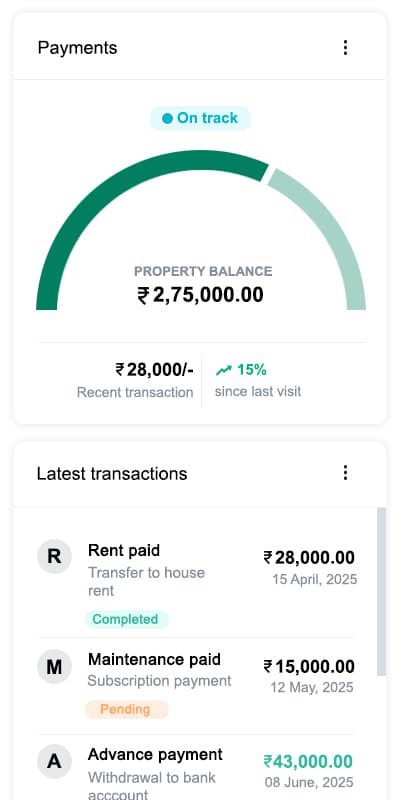Click the green upward trend arrow icon
Image resolution: width=400 pixels, height=800 pixels.
(x=223, y=370)
